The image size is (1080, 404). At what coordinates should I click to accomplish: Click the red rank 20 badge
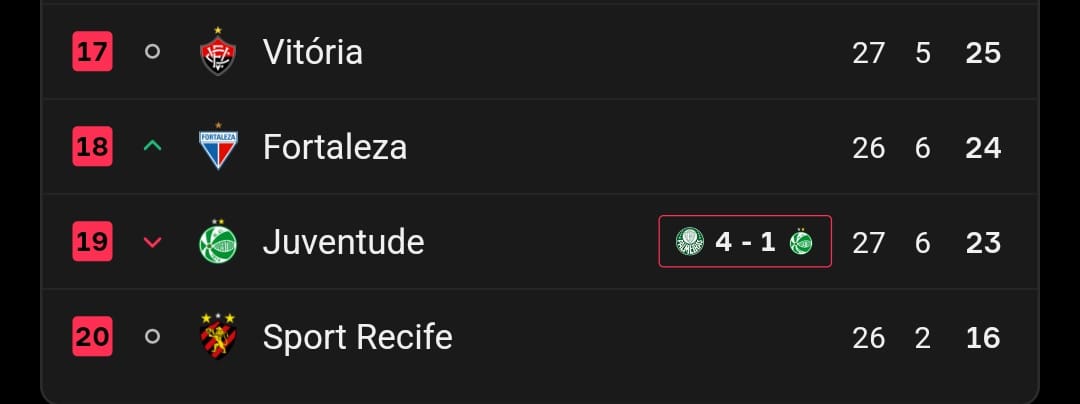point(92,337)
